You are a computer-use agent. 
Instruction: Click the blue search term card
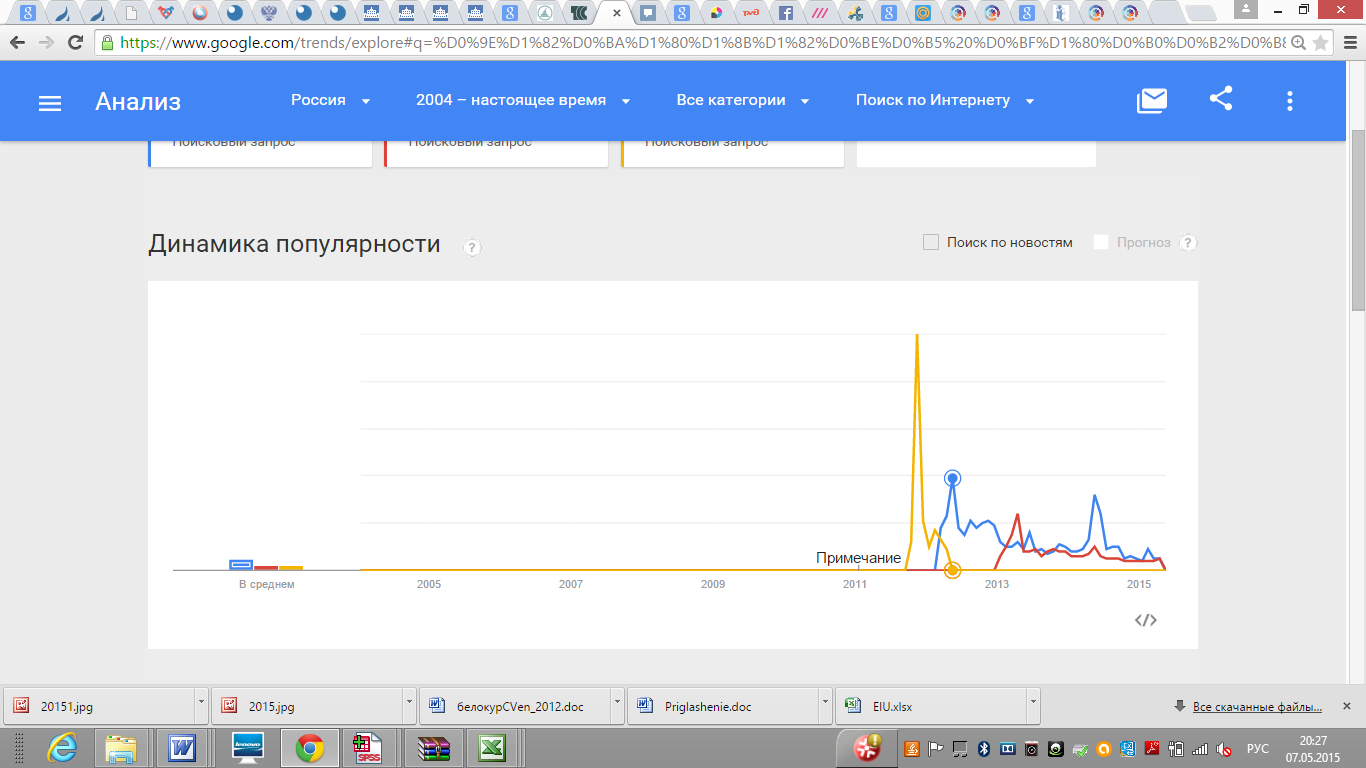coord(260,153)
